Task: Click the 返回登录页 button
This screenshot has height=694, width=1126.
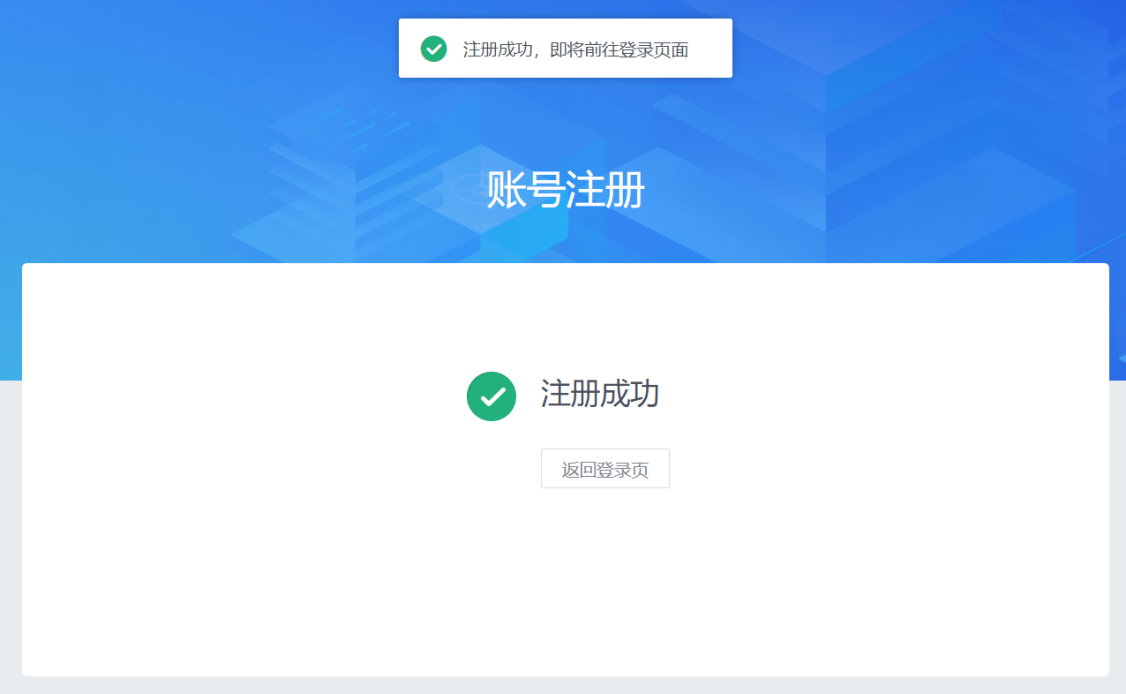Action: click(x=605, y=468)
